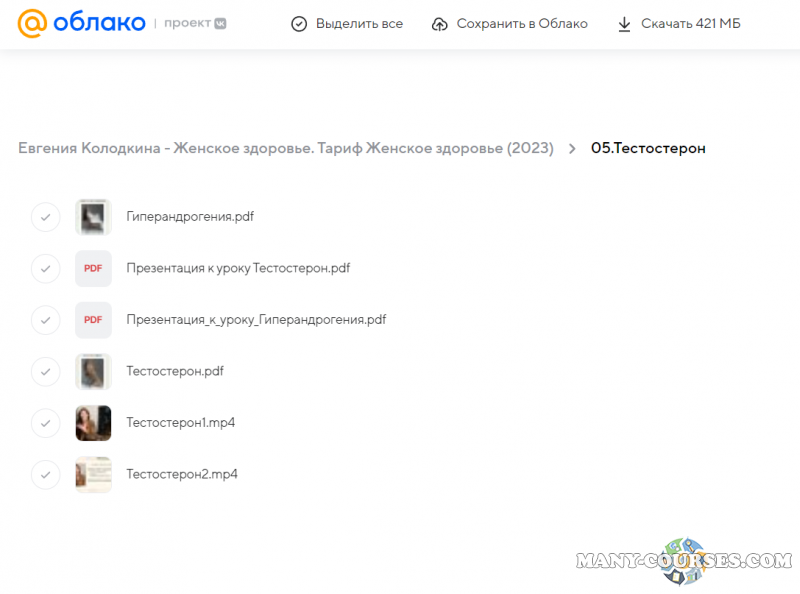The width and height of the screenshot is (800, 594).
Task: Click the cloud upload save icon
Action: [439, 24]
